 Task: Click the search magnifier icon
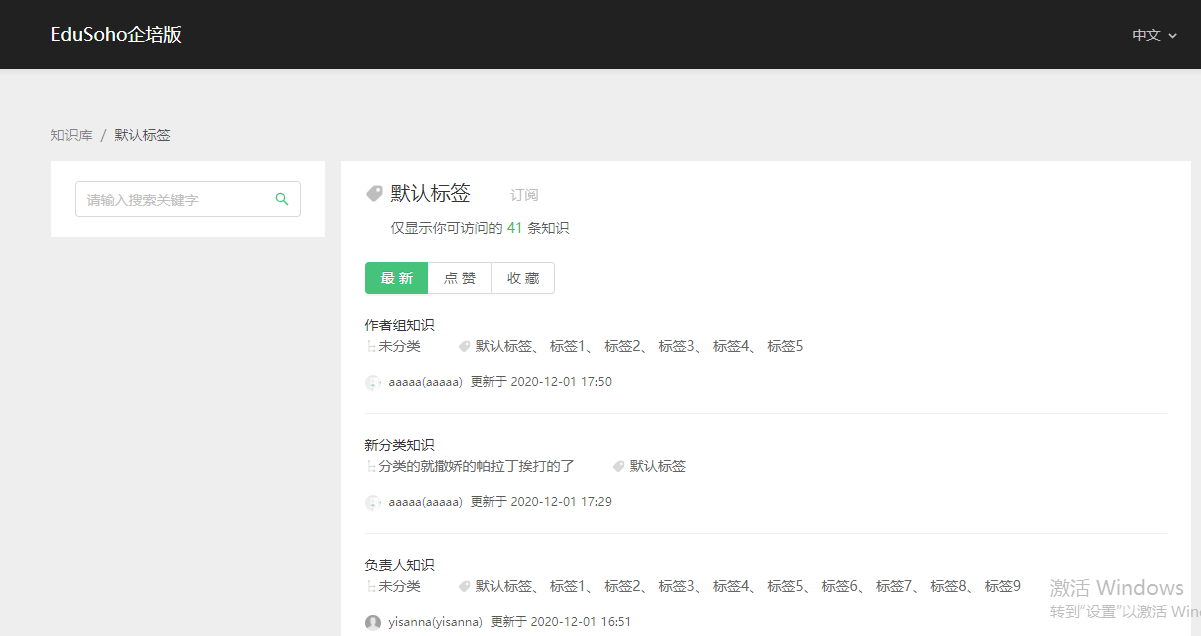pos(282,199)
